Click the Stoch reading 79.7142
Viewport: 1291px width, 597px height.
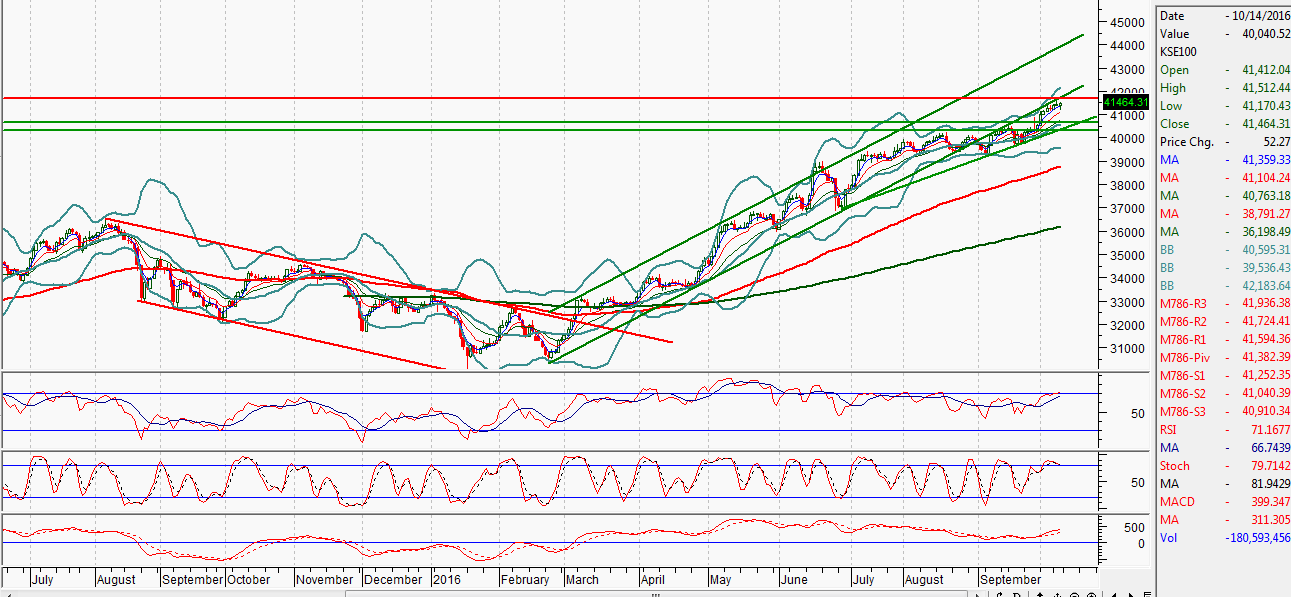1268,466
